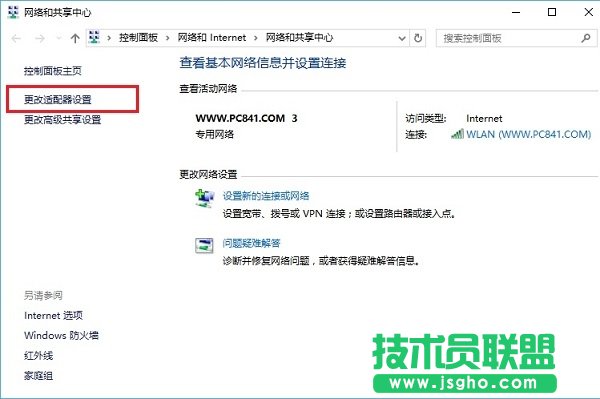Open 问题疑难解答 link

[251, 243]
